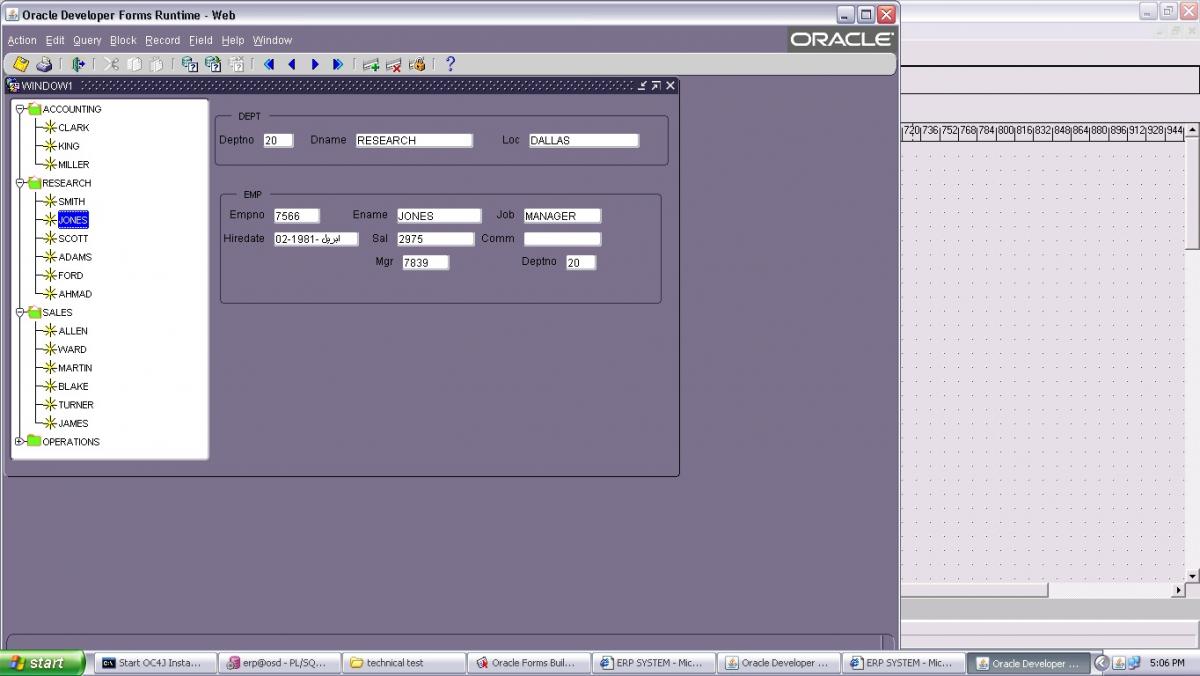Collapse the RESEARCH department node
The image size is (1200, 676).
coord(20,183)
